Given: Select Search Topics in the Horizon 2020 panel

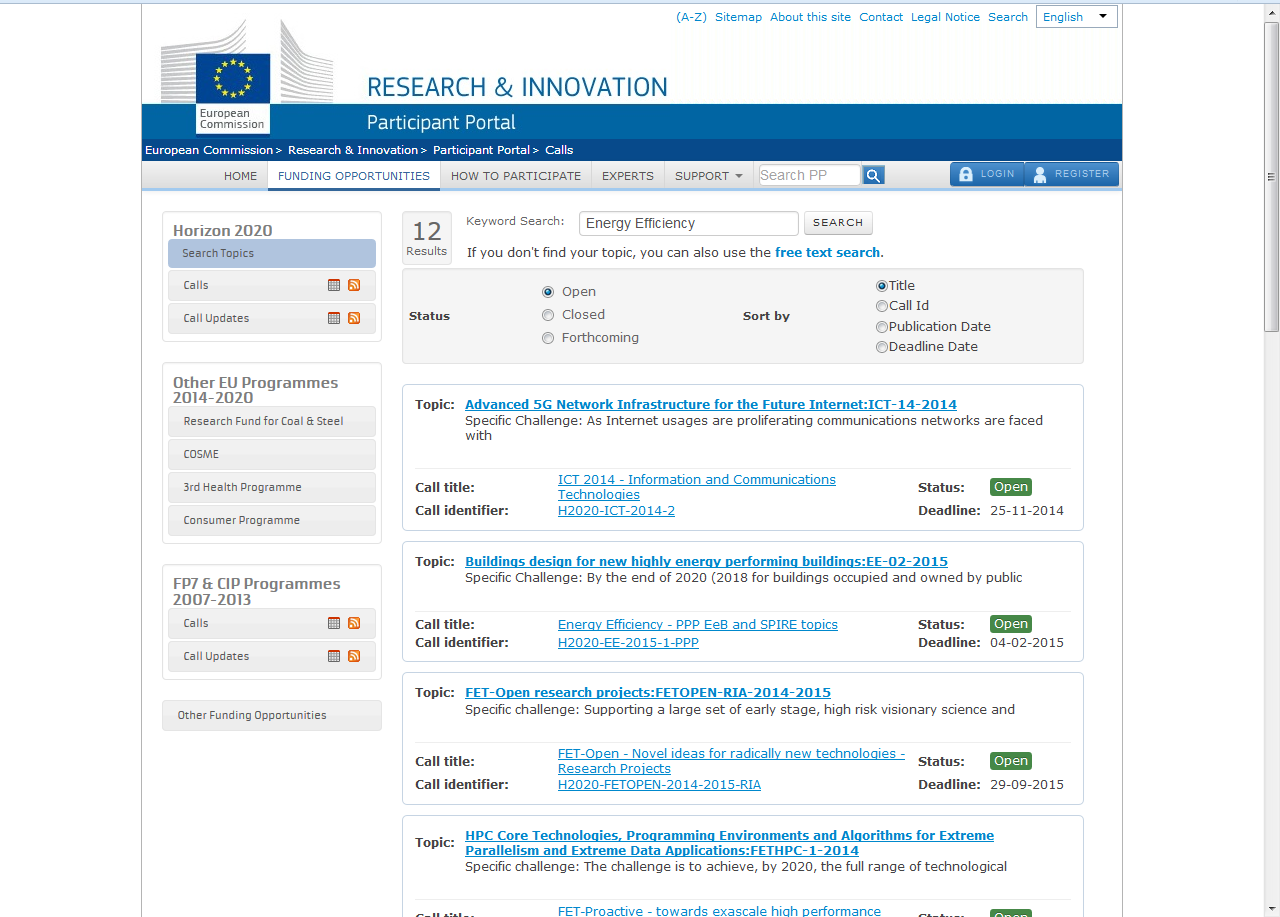Looking at the screenshot, I should tap(272, 253).
